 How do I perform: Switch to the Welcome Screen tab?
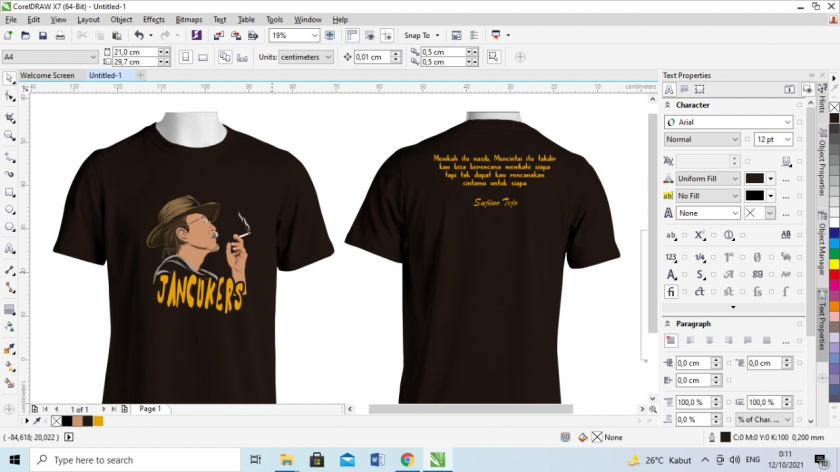[x=47, y=76]
